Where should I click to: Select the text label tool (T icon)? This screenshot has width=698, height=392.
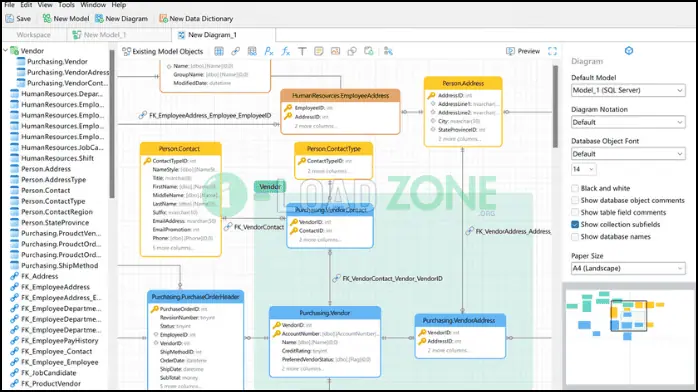(302, 51)
